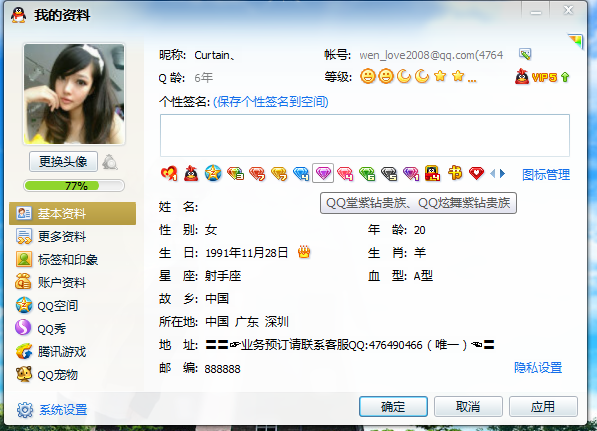Click the 应用 button

pos(543,406)
